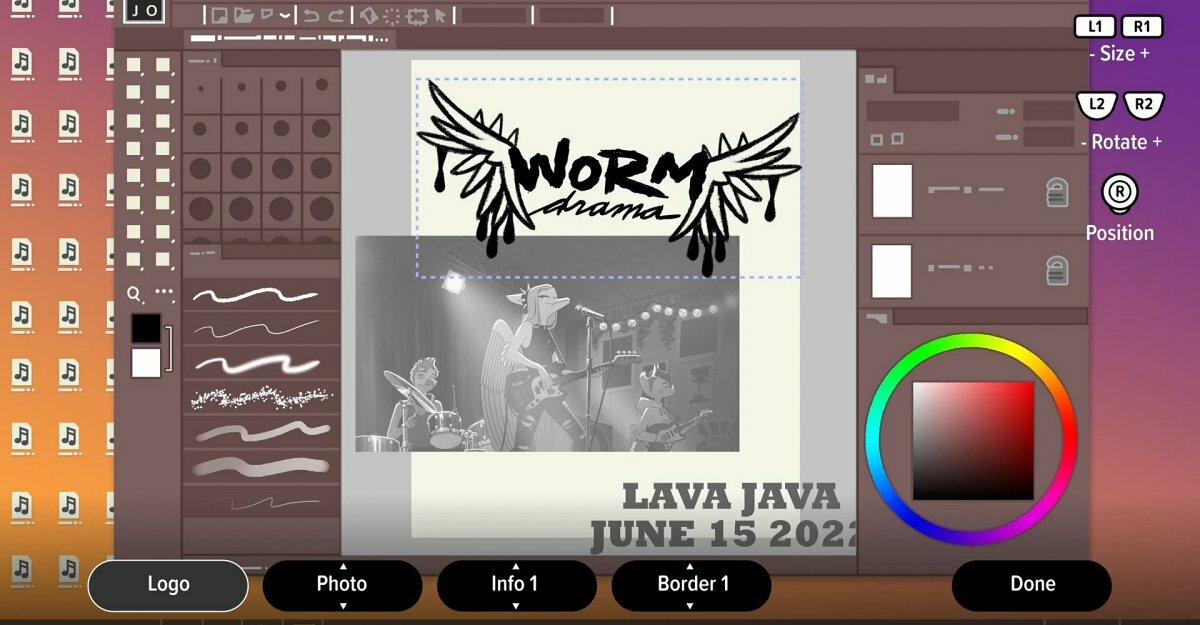The image size is (1200, 625).
Task: Select the dashed rectangle marquee tool icon
Action: point(417,15)
